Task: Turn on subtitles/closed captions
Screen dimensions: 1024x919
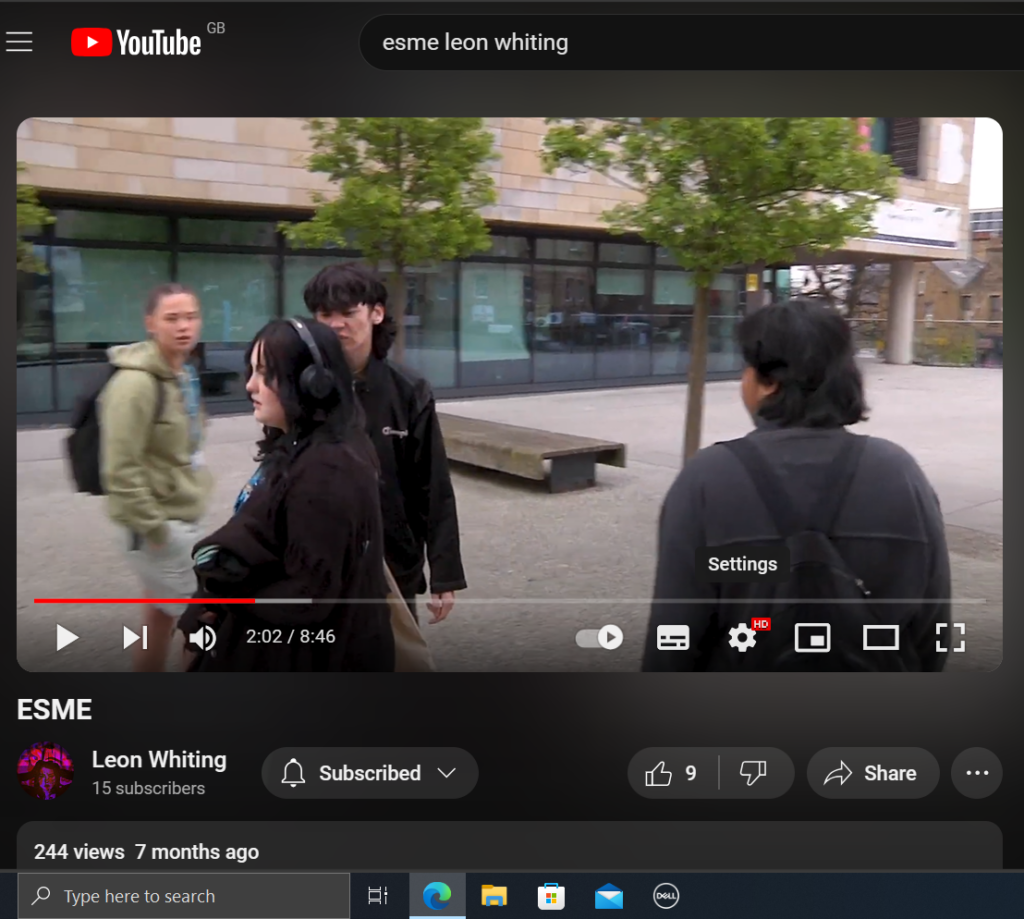Action: [673, 637]
